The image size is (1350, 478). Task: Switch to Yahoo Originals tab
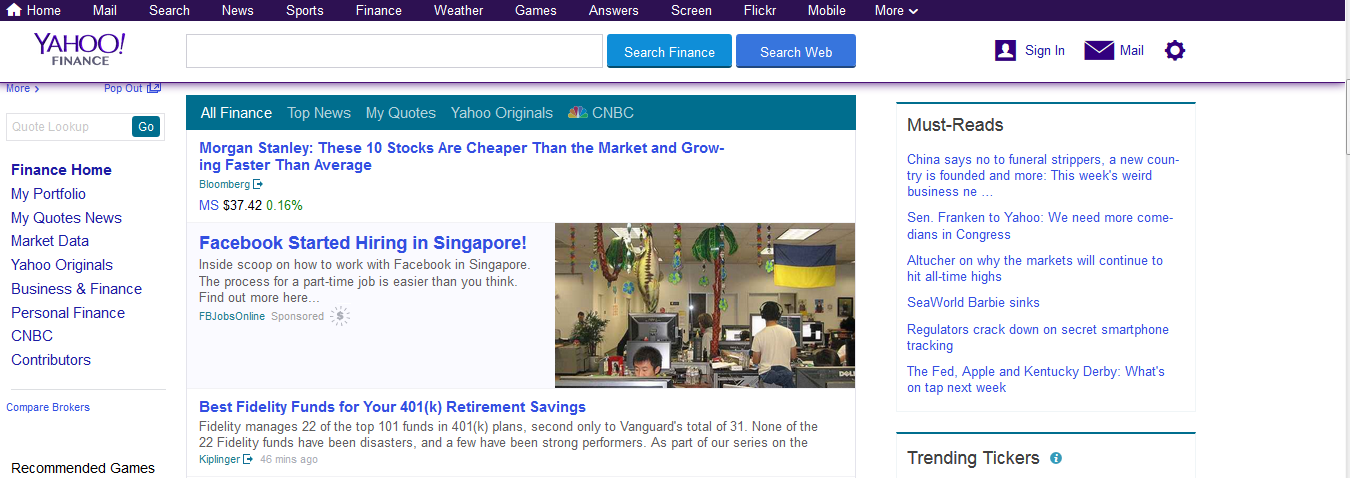pyautogui.click(x=502, y=113)
